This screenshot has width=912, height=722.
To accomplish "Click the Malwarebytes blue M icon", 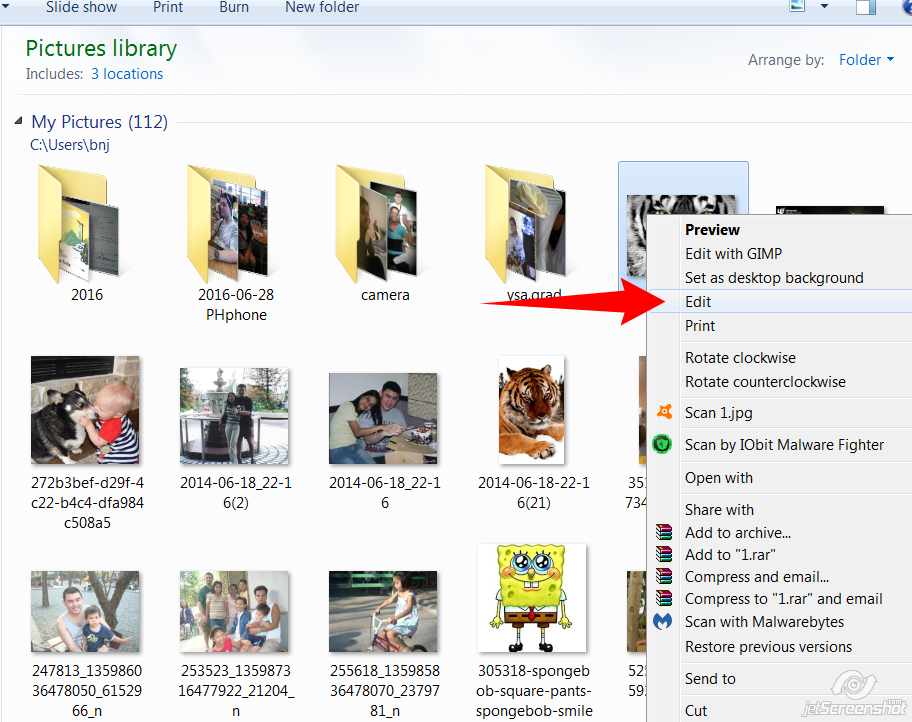I will [x=662, y=621].
